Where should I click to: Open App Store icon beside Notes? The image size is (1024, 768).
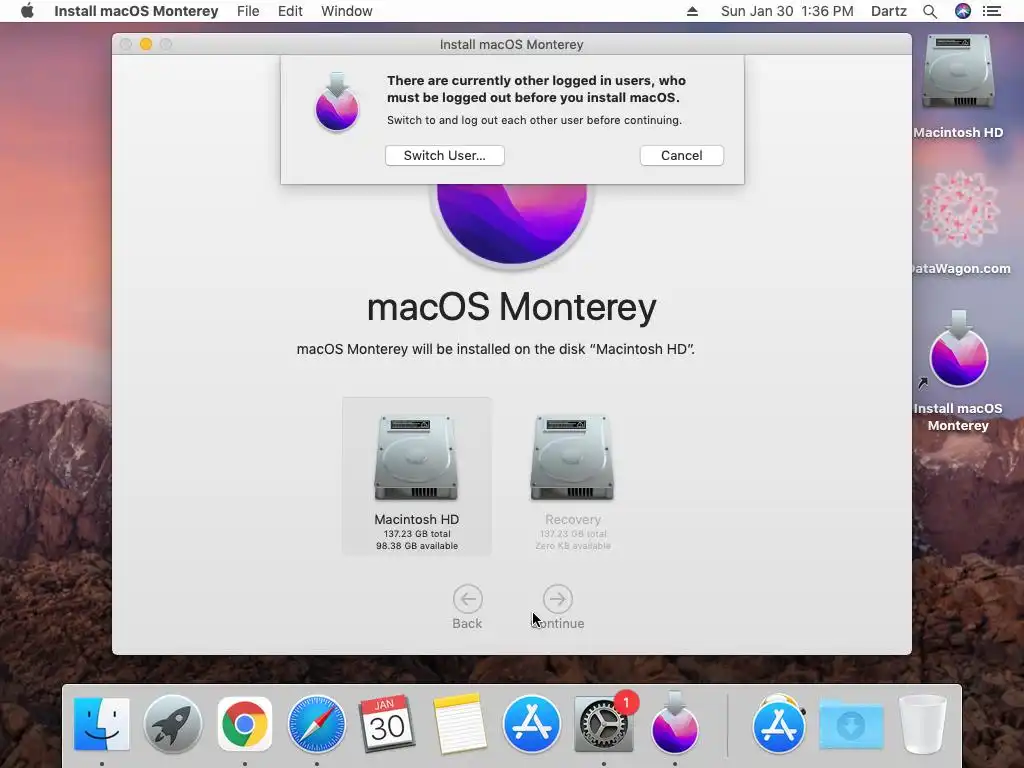click(532, 724)
